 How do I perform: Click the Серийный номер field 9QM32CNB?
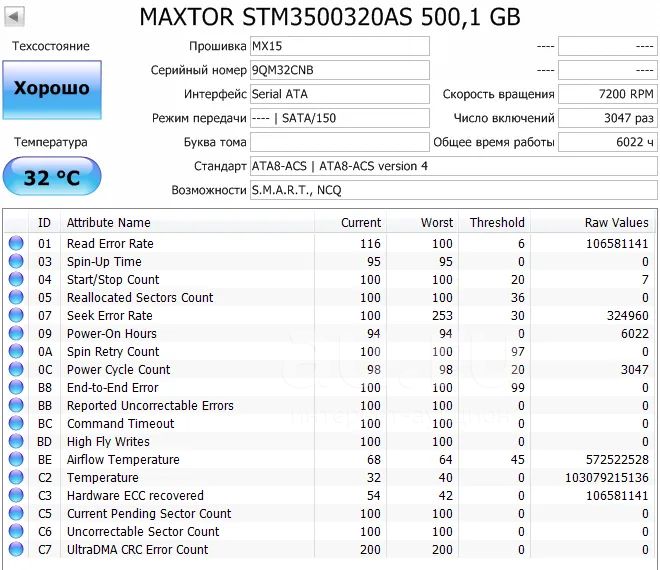point(340,70)
